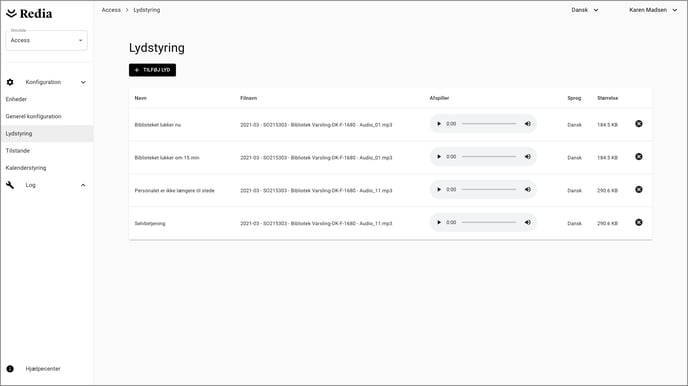This screenshot has width=688, height=386.
Task: Open the Hjælpecenter link
Action: pyautogui.click(x=43, y=369)
